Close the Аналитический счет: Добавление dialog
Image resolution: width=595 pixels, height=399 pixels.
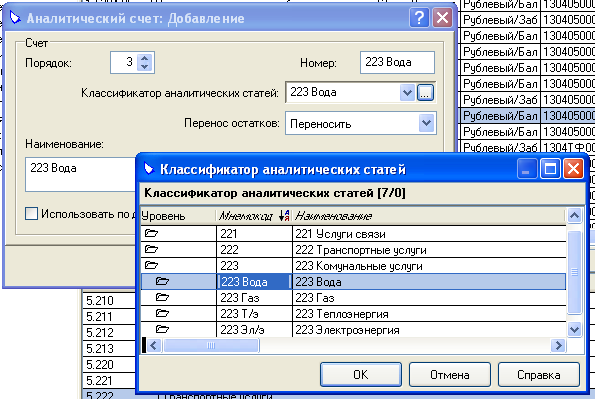pyautogui.click(x=442, y=18)
